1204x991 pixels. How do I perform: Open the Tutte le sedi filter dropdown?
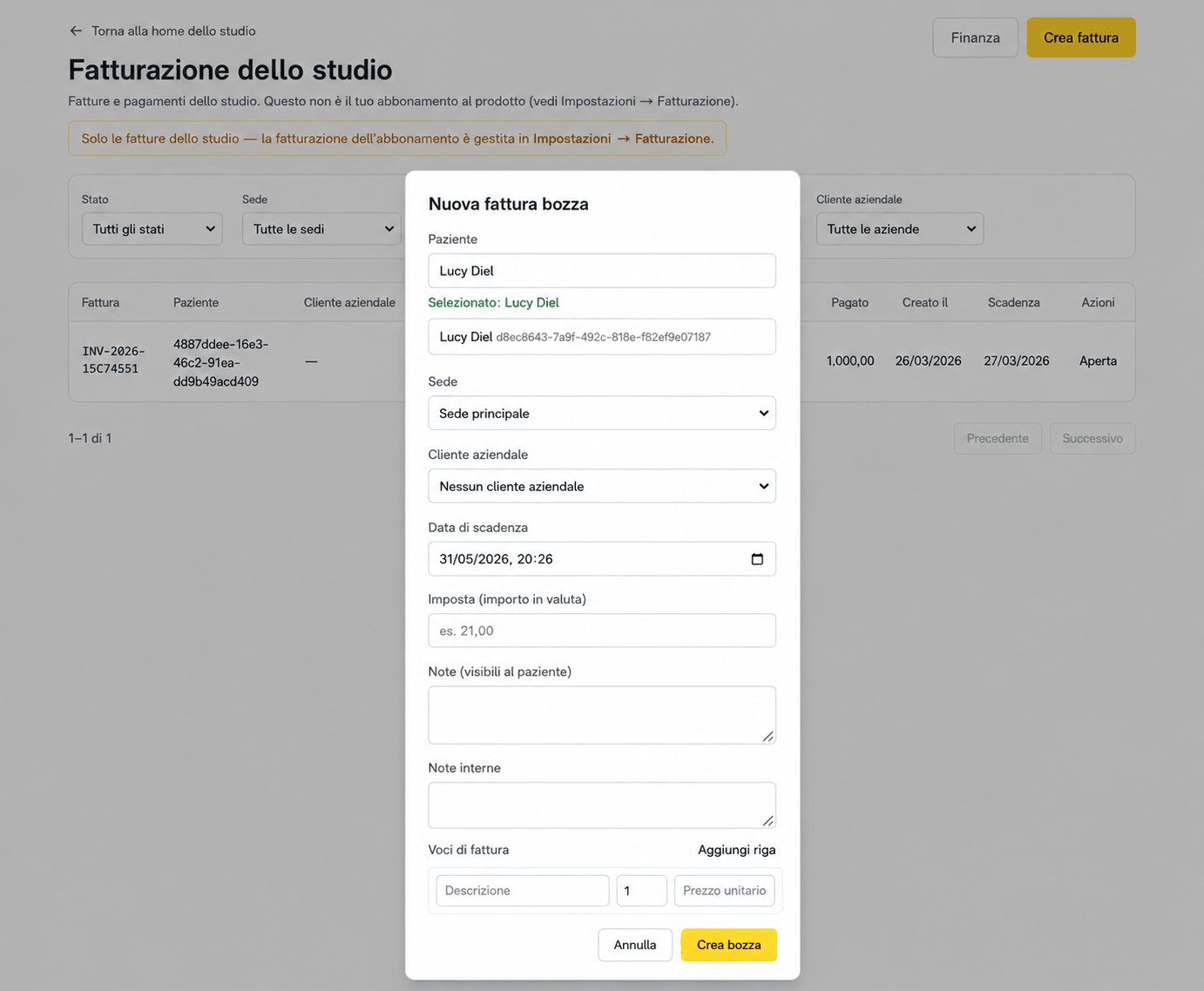pos(321,229)
